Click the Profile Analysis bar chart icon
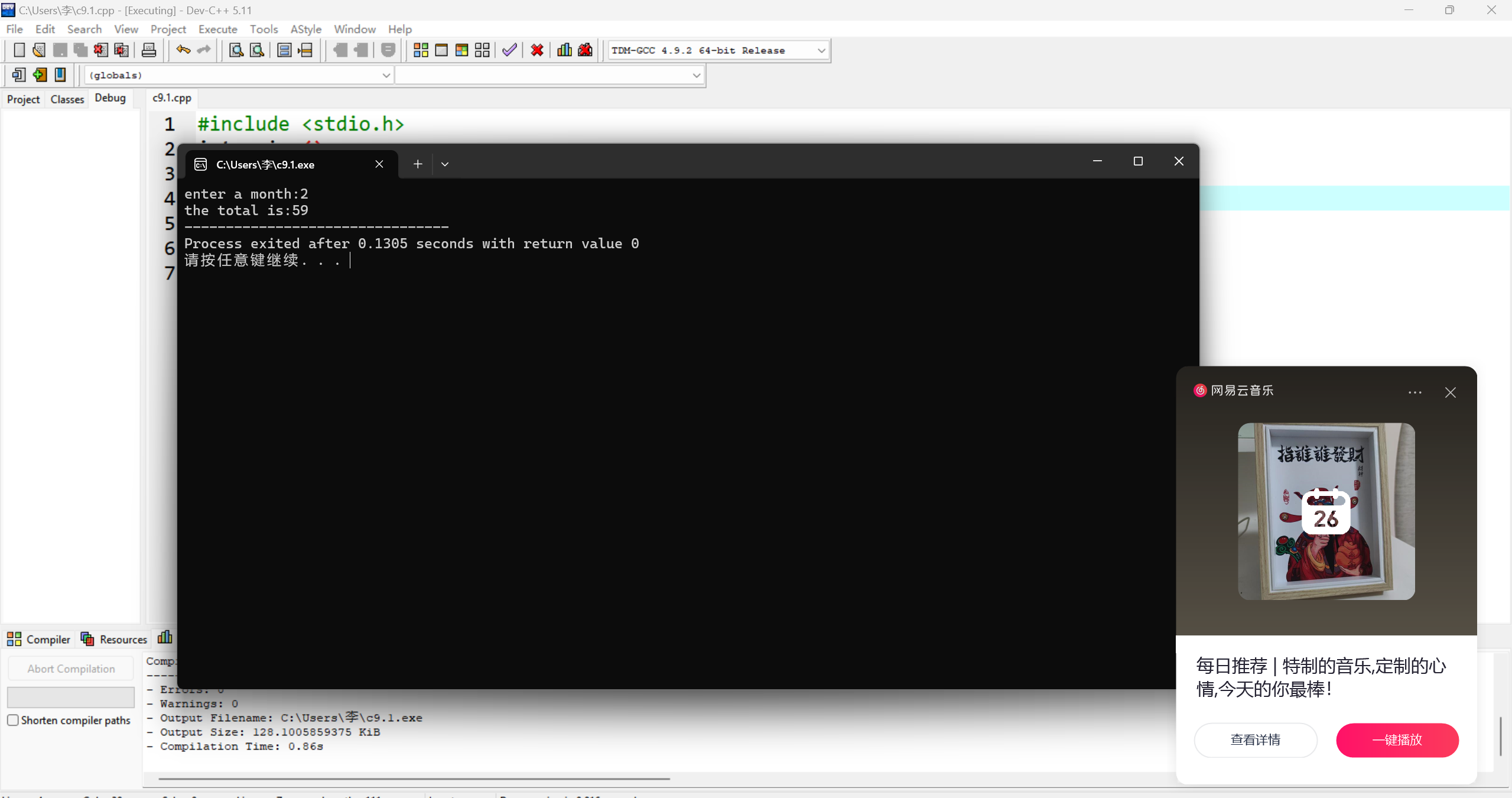1512x798 pixels. click(x=564, y=50)
